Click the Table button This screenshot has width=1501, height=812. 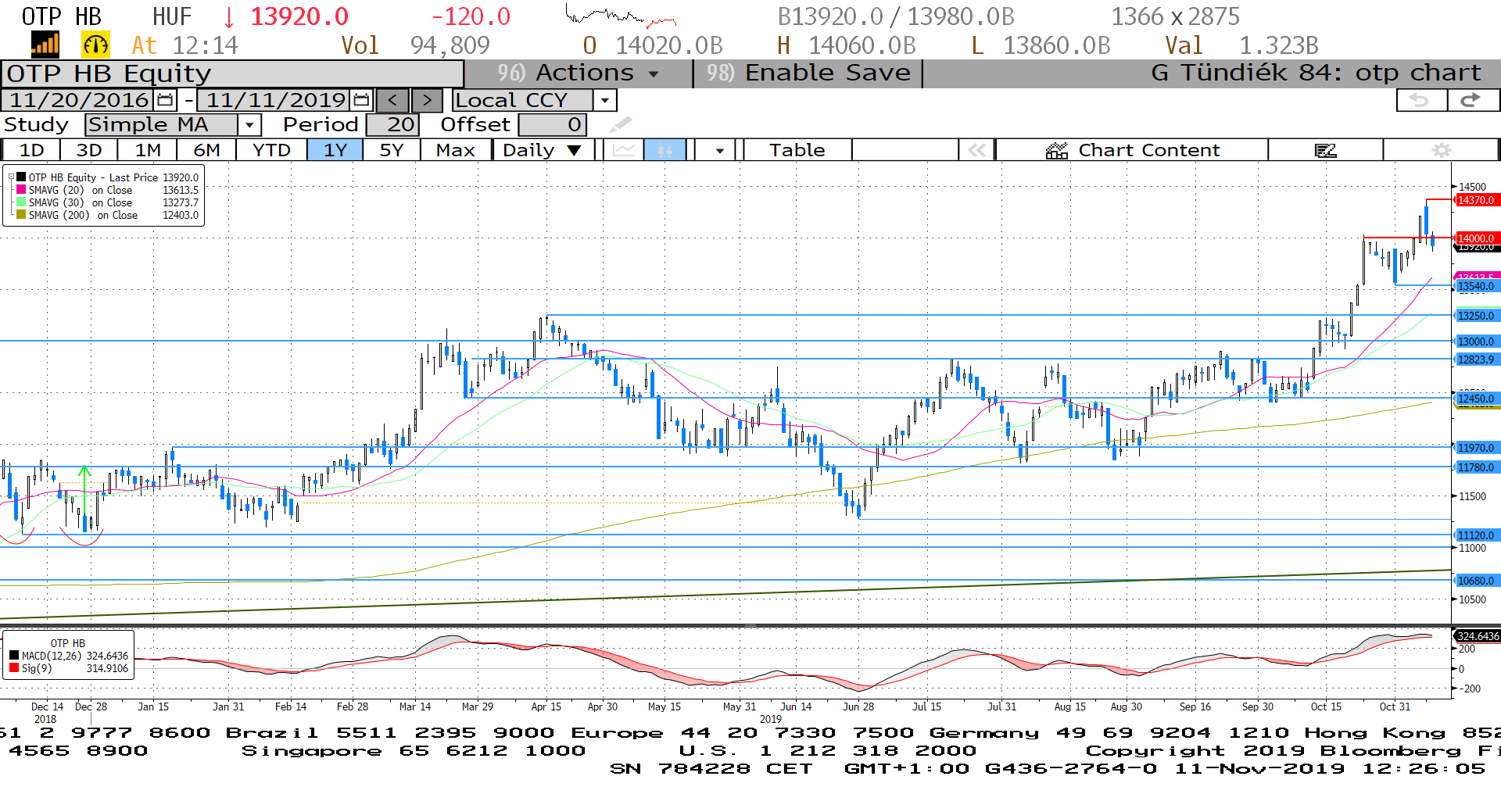point(797,150)
